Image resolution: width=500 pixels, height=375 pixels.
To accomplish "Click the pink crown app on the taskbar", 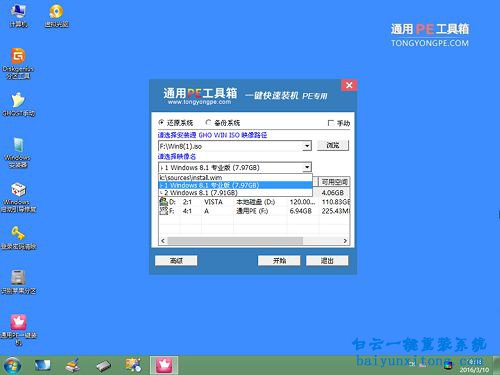I will pyautogui.click(x=164, y=365).
